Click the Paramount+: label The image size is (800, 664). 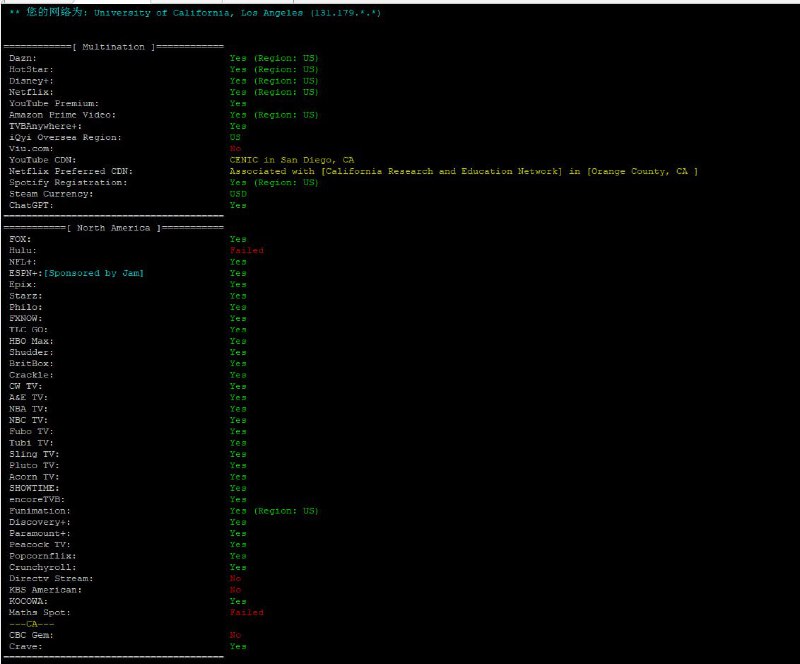40,533
